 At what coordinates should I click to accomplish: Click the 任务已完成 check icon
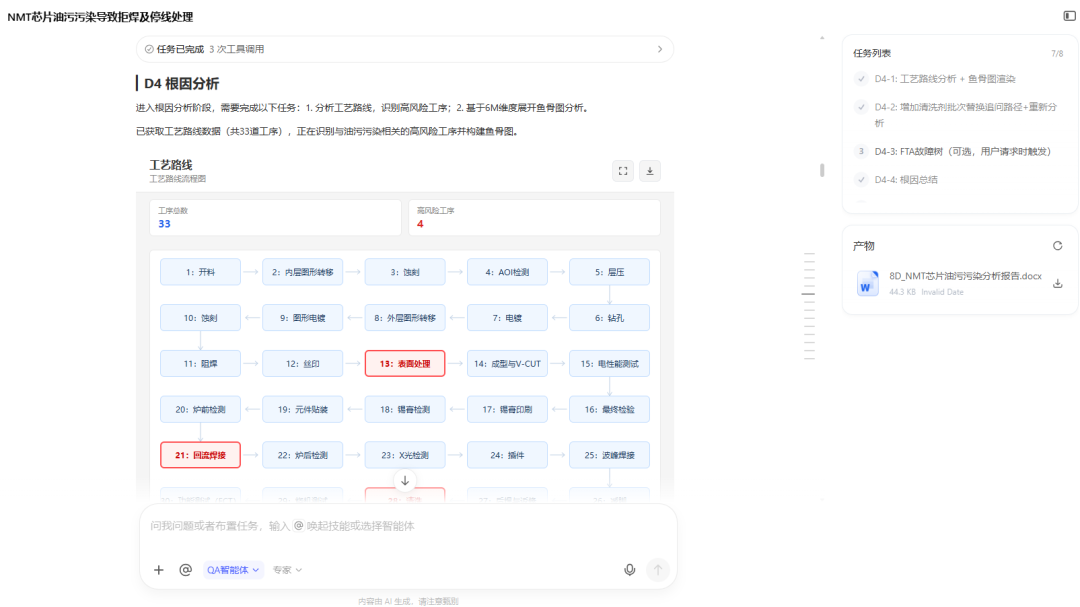pos(149,49)
